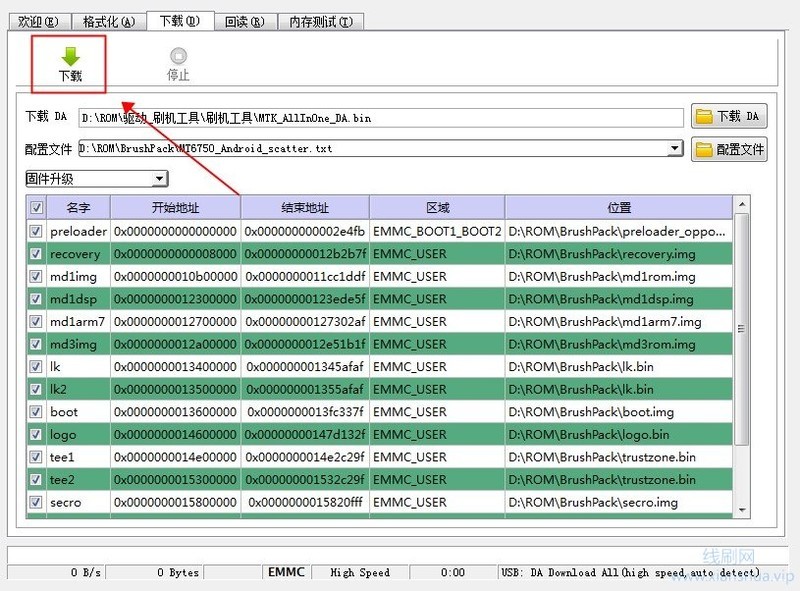Toggle the logo partition checkbox
Viewport: 800px width, 591px height.
tap(36, 434)
